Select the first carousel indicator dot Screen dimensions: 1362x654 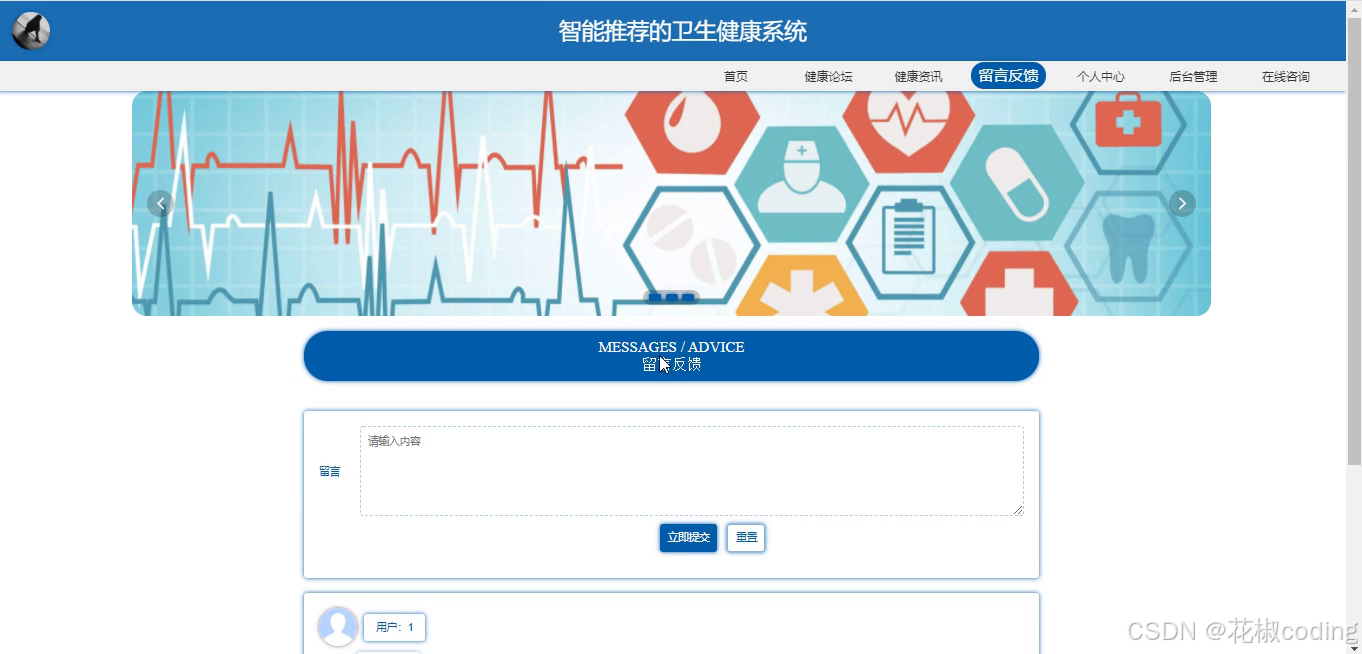[653, 296]
